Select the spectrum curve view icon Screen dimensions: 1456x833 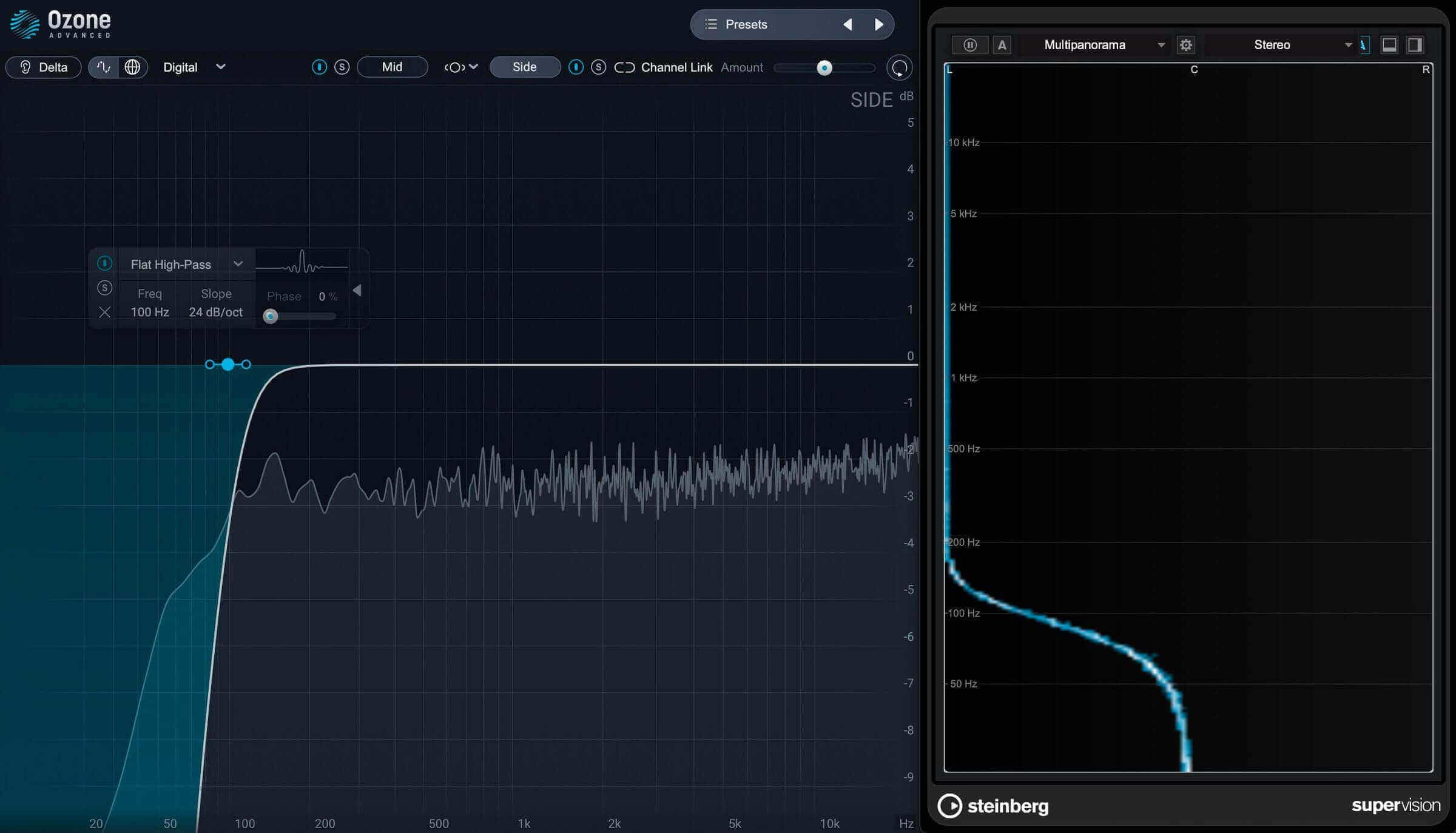[104, 67]
